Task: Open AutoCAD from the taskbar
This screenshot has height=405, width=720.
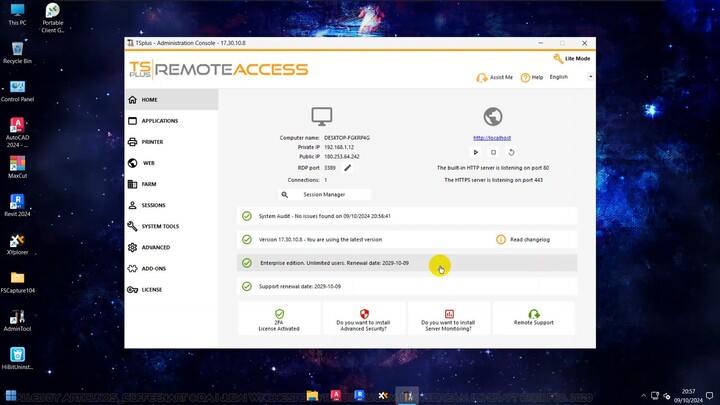Action: [x=336, y=396]
